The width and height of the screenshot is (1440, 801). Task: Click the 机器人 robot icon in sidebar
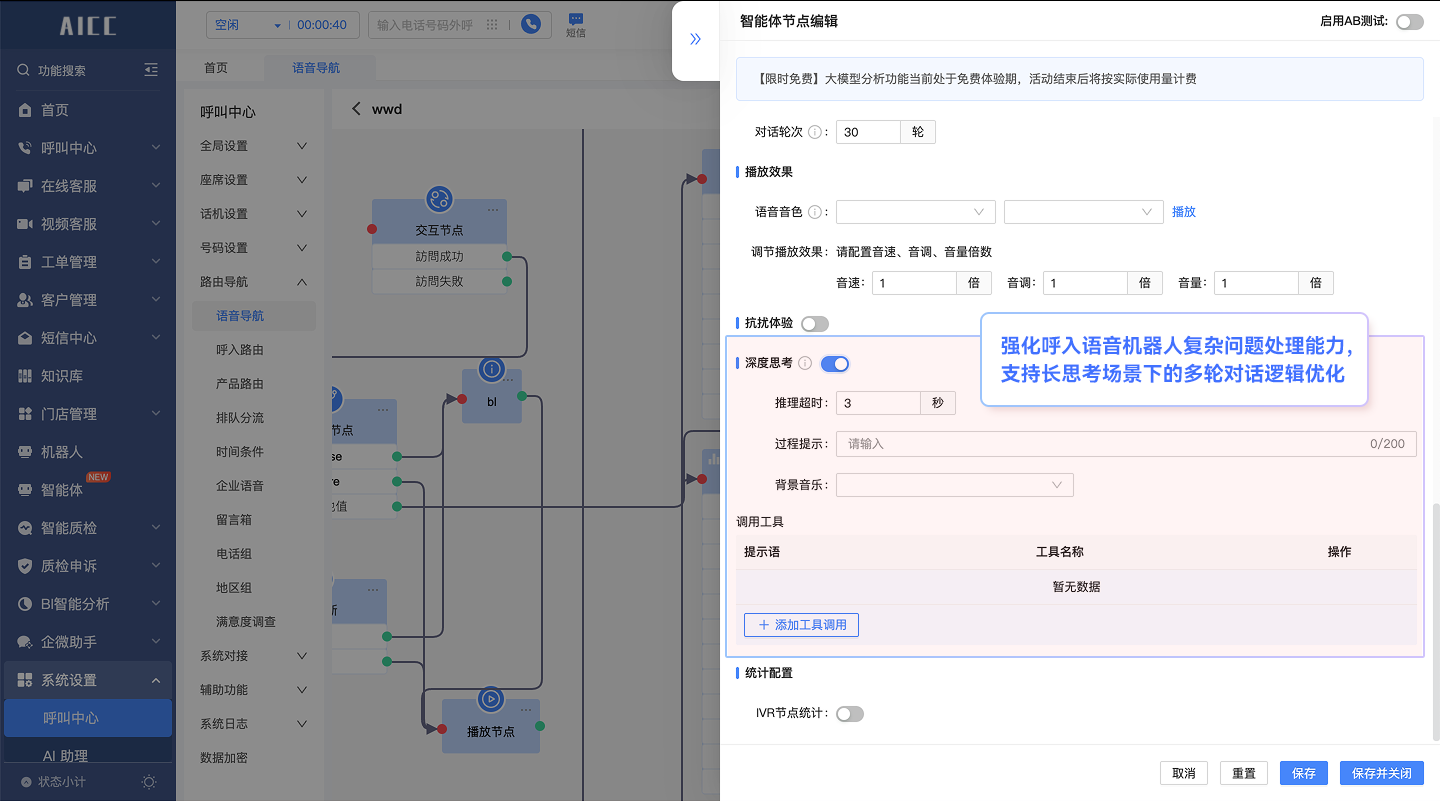pyautogui.click(x=25, y=452)
